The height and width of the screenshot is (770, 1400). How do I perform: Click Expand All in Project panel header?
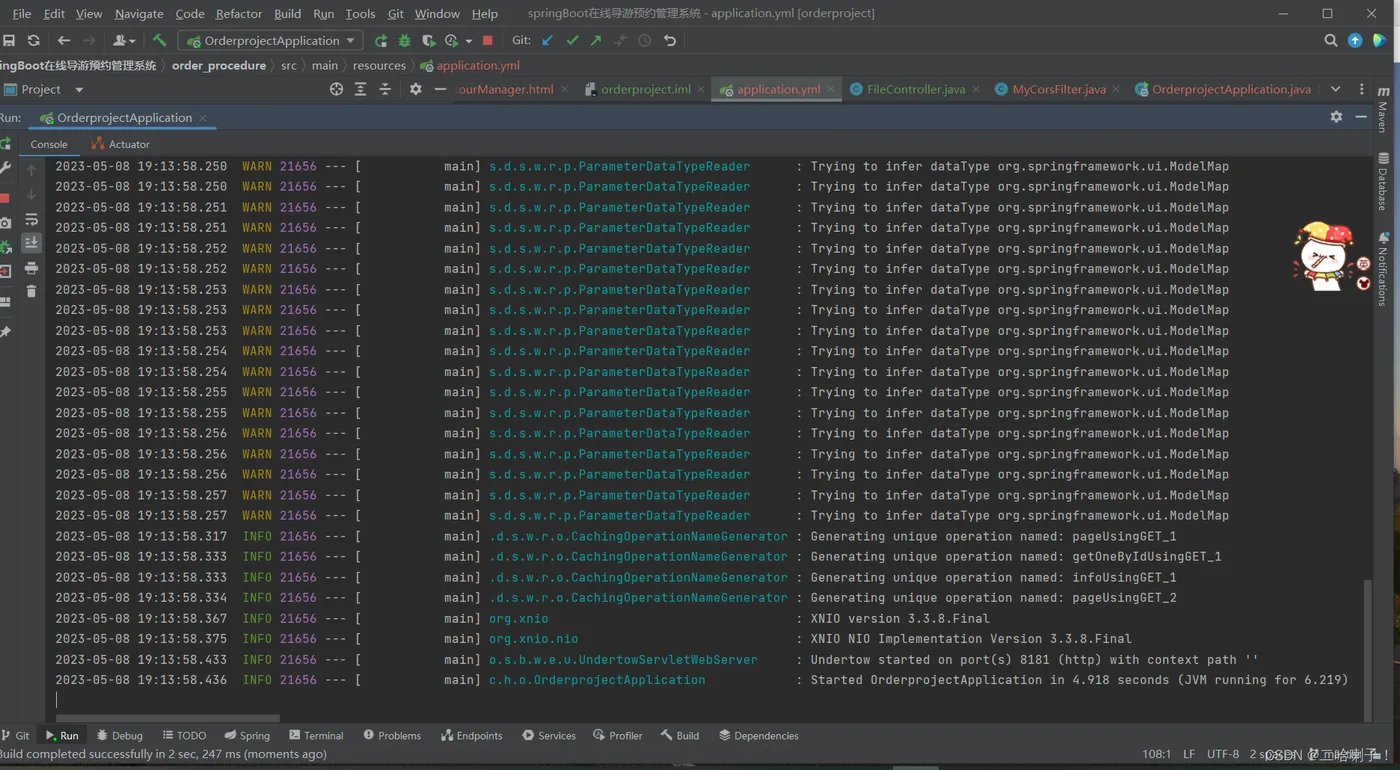361,89
